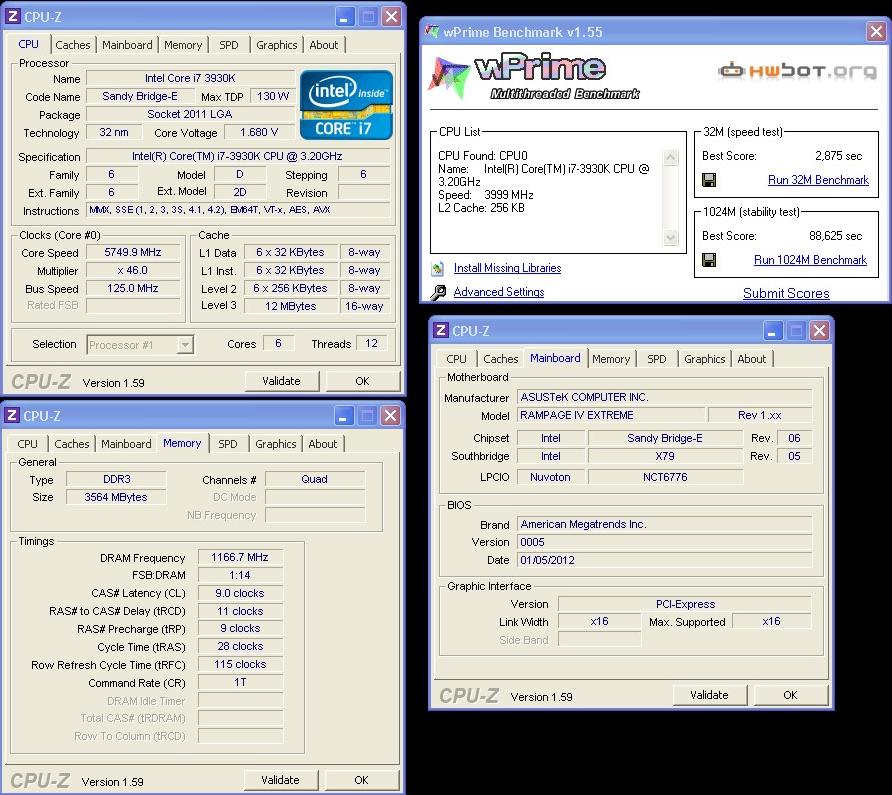Click the Bus Speed 125.0 MHz value

133,289
